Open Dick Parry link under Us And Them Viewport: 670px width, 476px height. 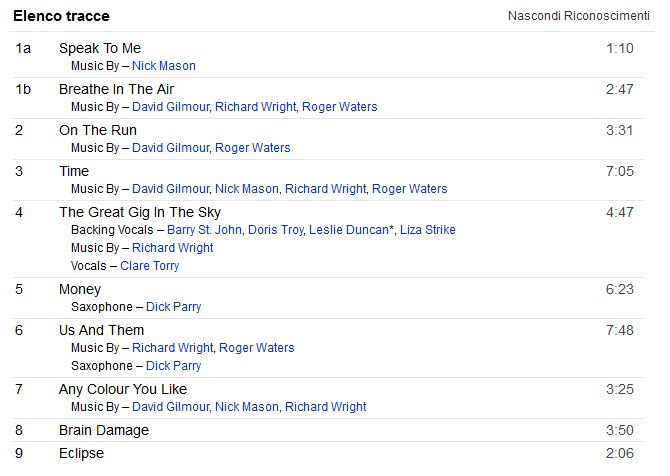point(173,366)
